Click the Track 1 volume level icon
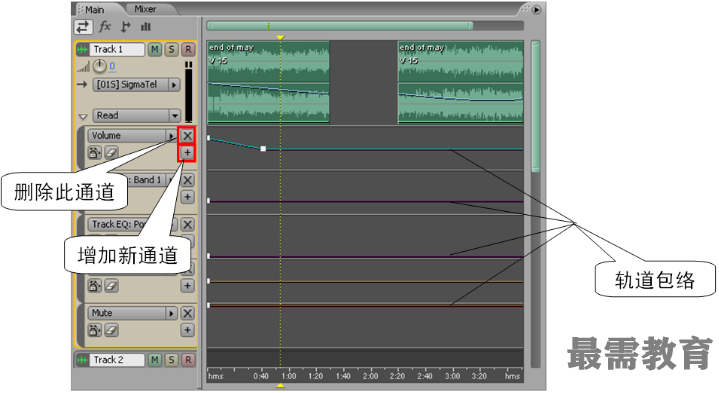This screenshot has height=393, width=719. [x=83, y=68]
